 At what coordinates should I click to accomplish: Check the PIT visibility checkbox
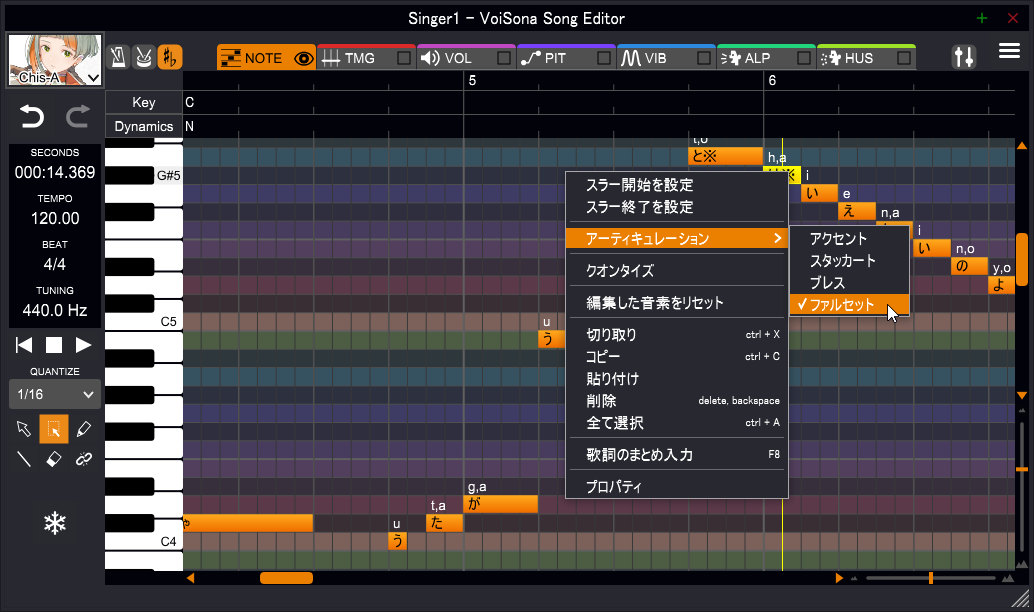[603, 58]
